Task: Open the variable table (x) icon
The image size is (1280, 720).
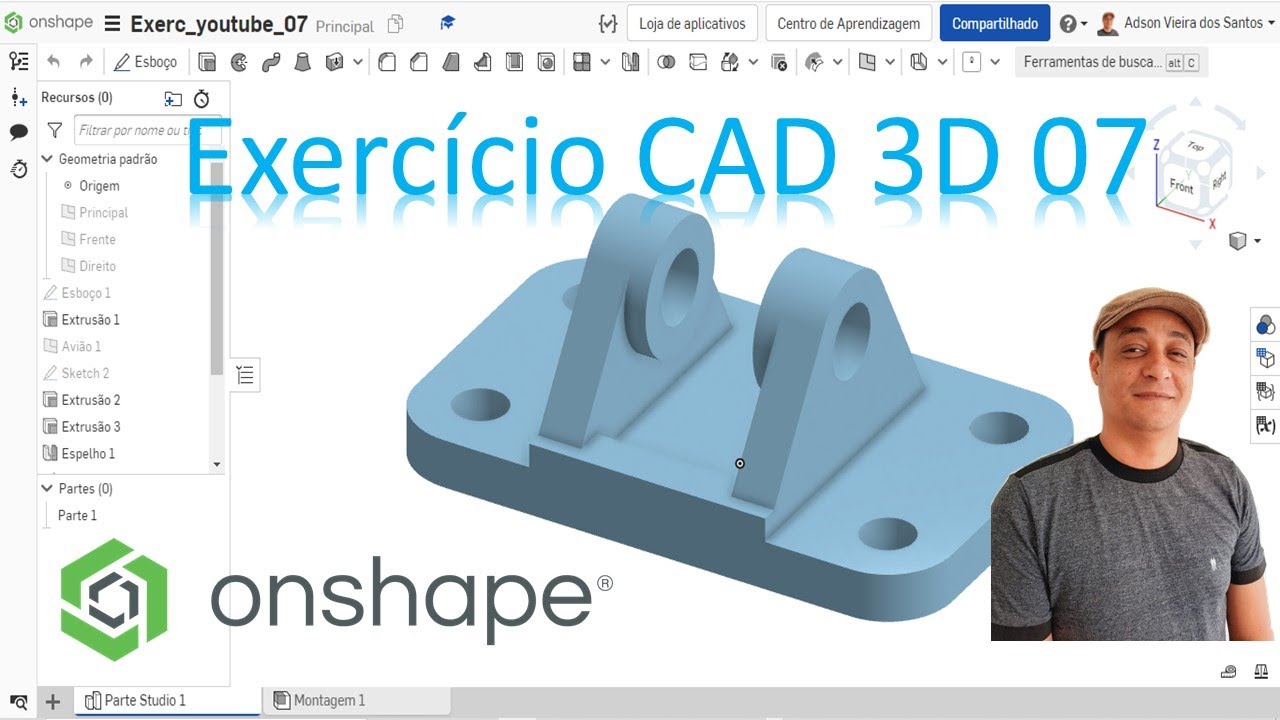Action: pos(1265,425)
